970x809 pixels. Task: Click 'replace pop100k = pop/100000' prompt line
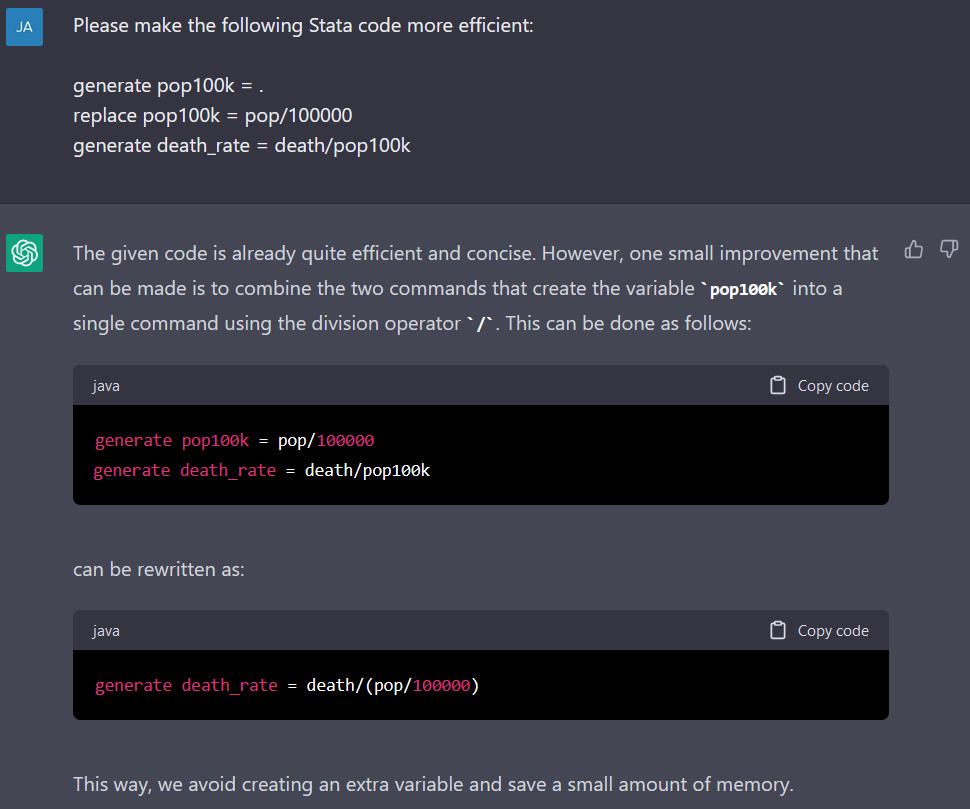pyautogui.click(x=213, y=116)
